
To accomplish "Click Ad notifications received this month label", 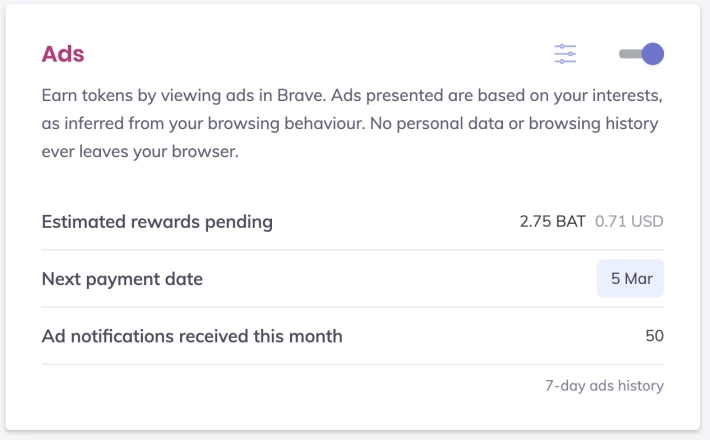I will (x=192, y=336).
